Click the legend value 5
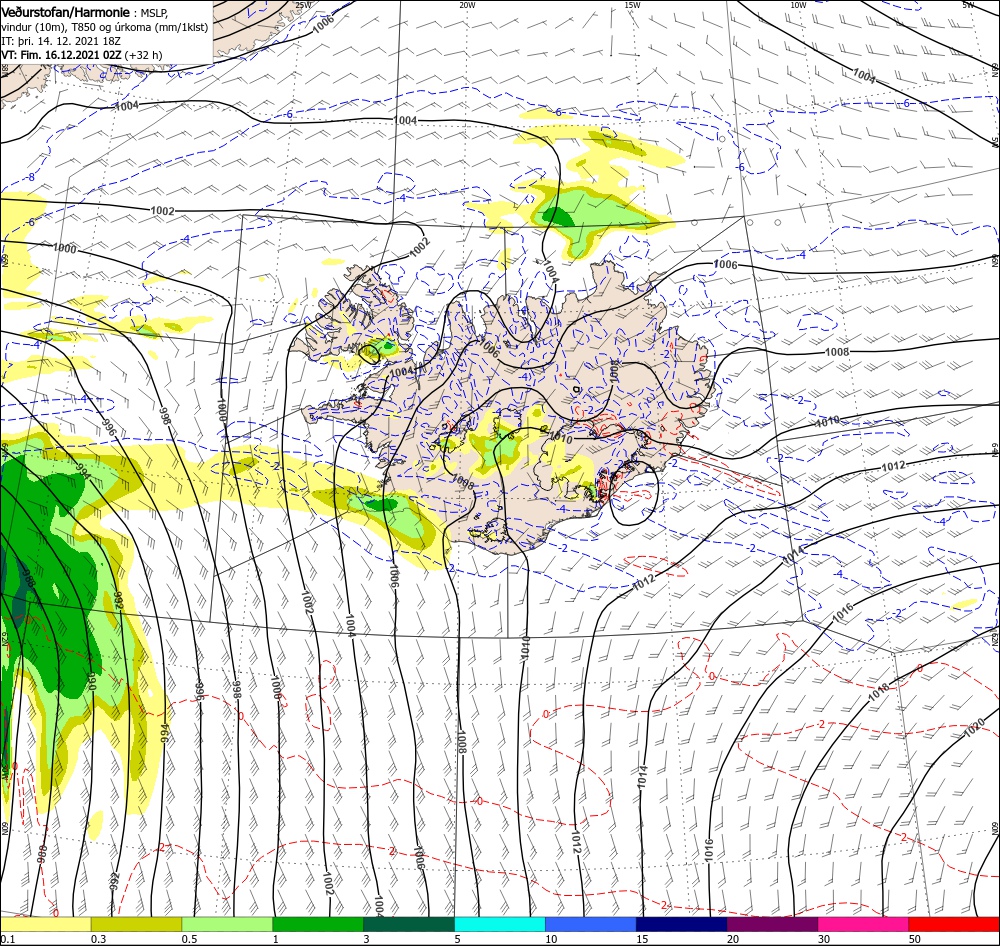The height and width of the screenshot is (946, 1000). tap(457, 939)
